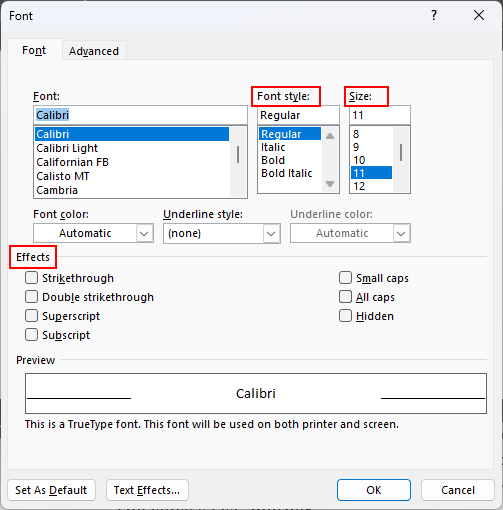Select font size 10
Viewport: 503px width, 510px height.
pos(371,160)
